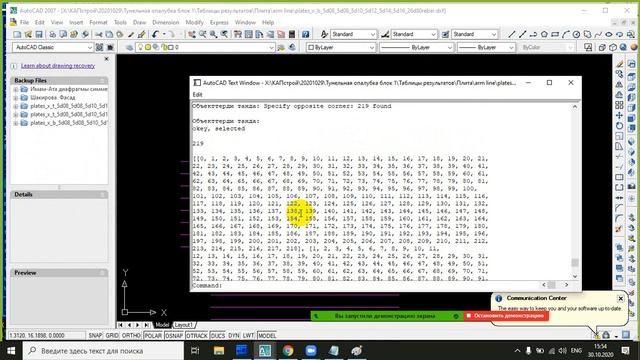Close the Drawing Recovery panel
Image resolution: width=640 pixels, height=360 pixels.
coord(107,59)
